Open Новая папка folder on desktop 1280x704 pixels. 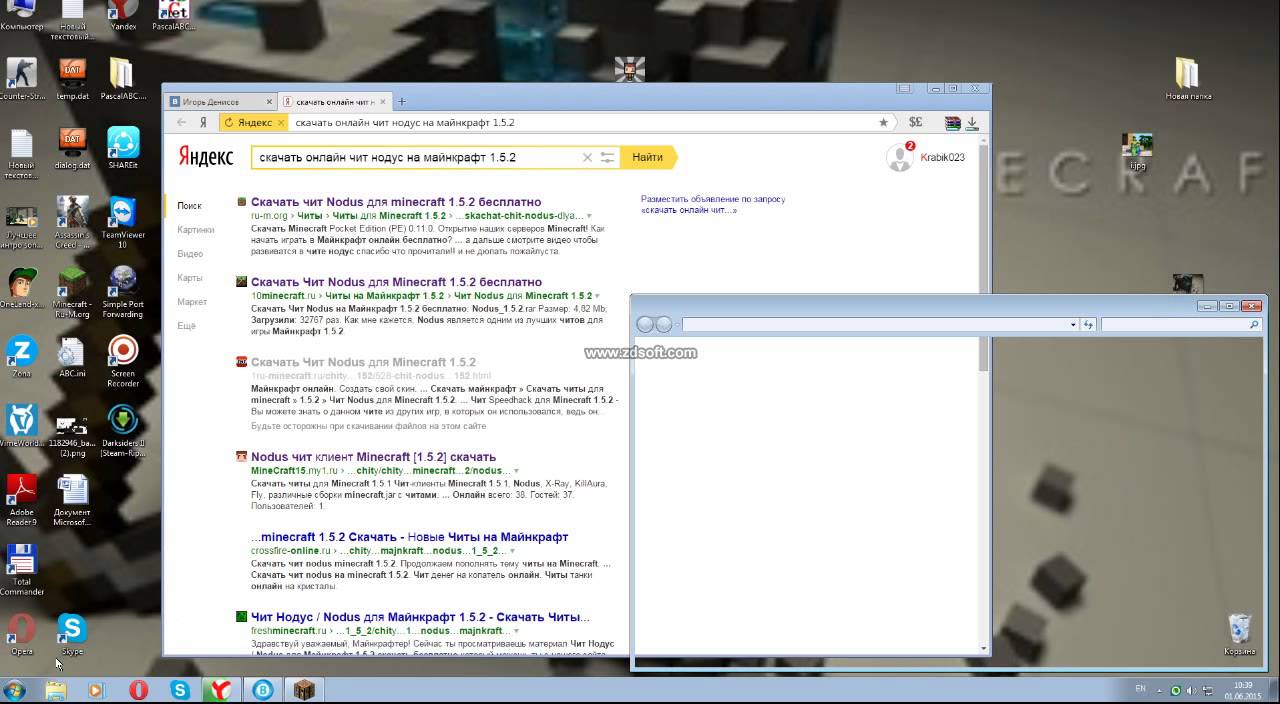pyautogui.click(x=1188, y=78)
